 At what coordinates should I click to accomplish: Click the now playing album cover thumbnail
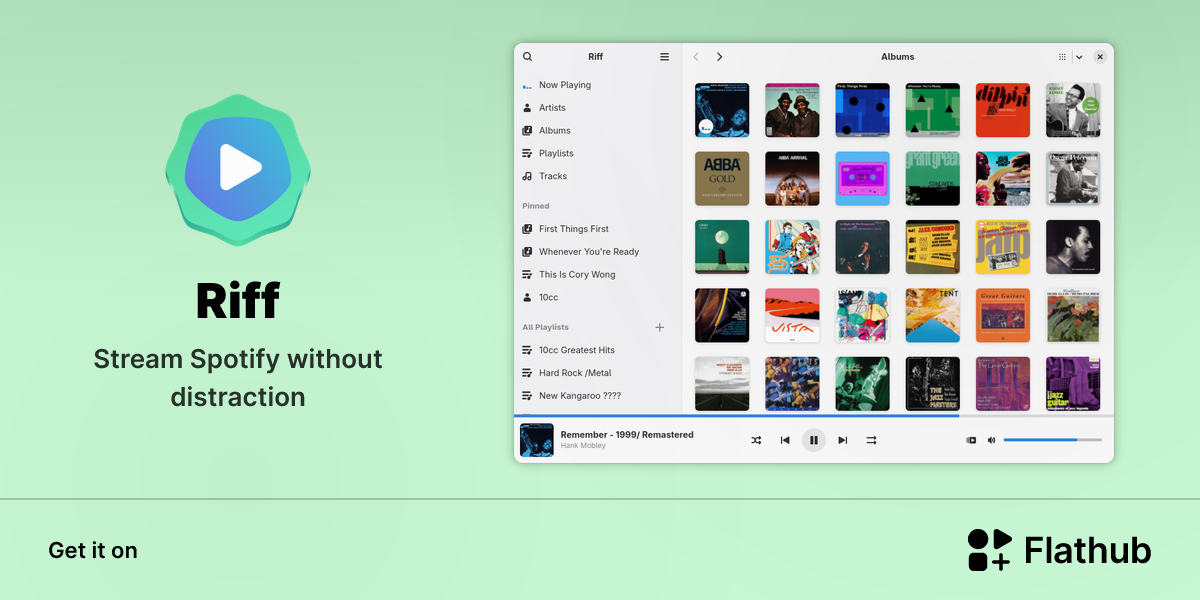click(537, 440)
